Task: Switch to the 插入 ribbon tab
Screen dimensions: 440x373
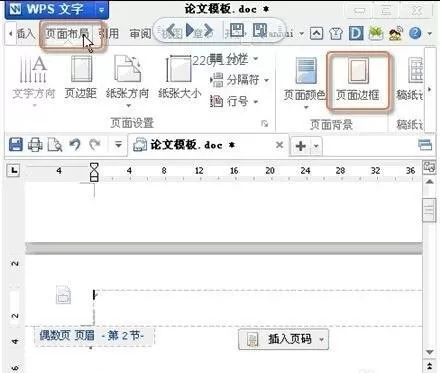Action: pyautogui.click(x=26, y=34)
